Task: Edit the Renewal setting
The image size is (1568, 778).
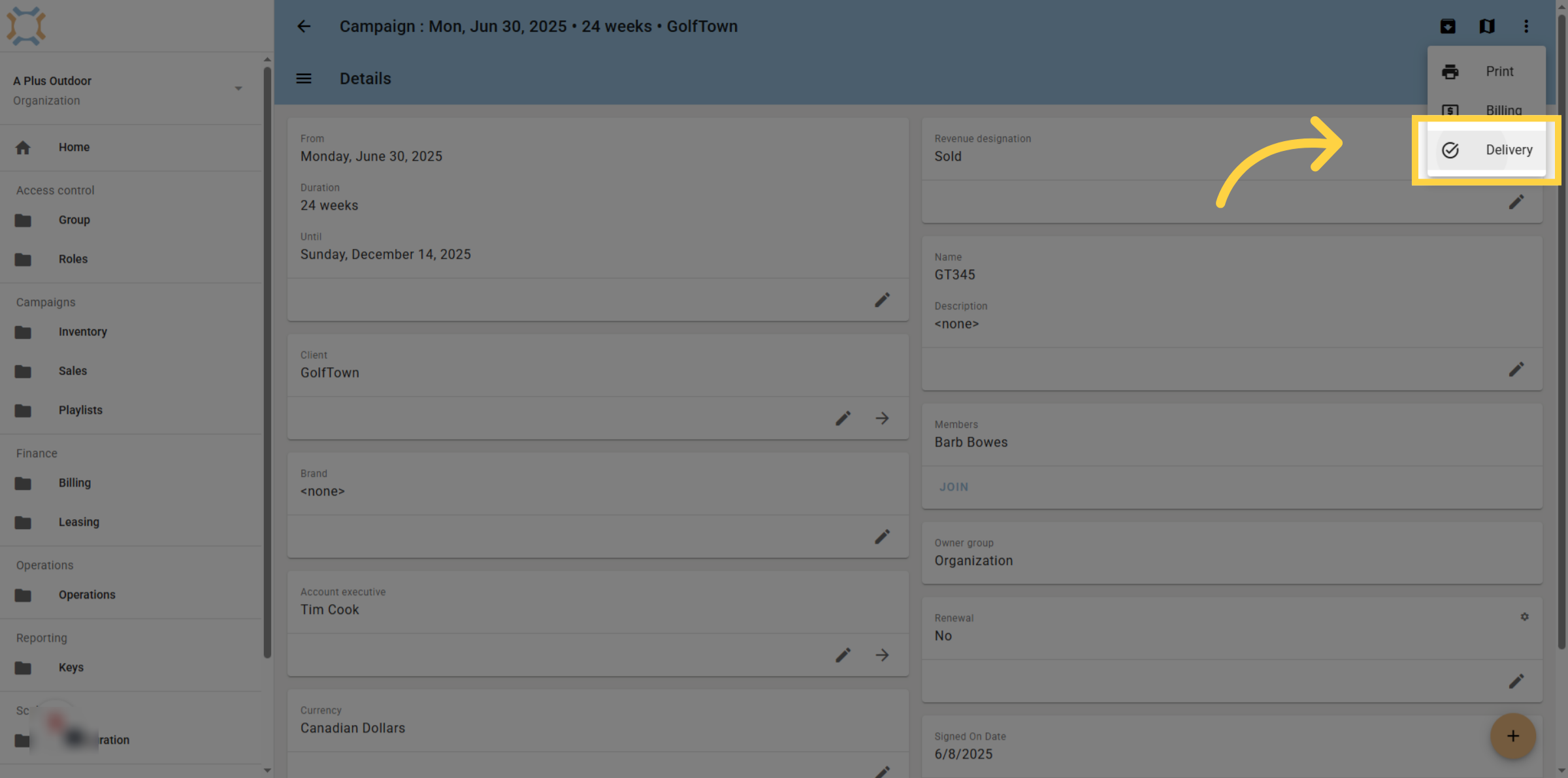Action: coord(1516,681)
